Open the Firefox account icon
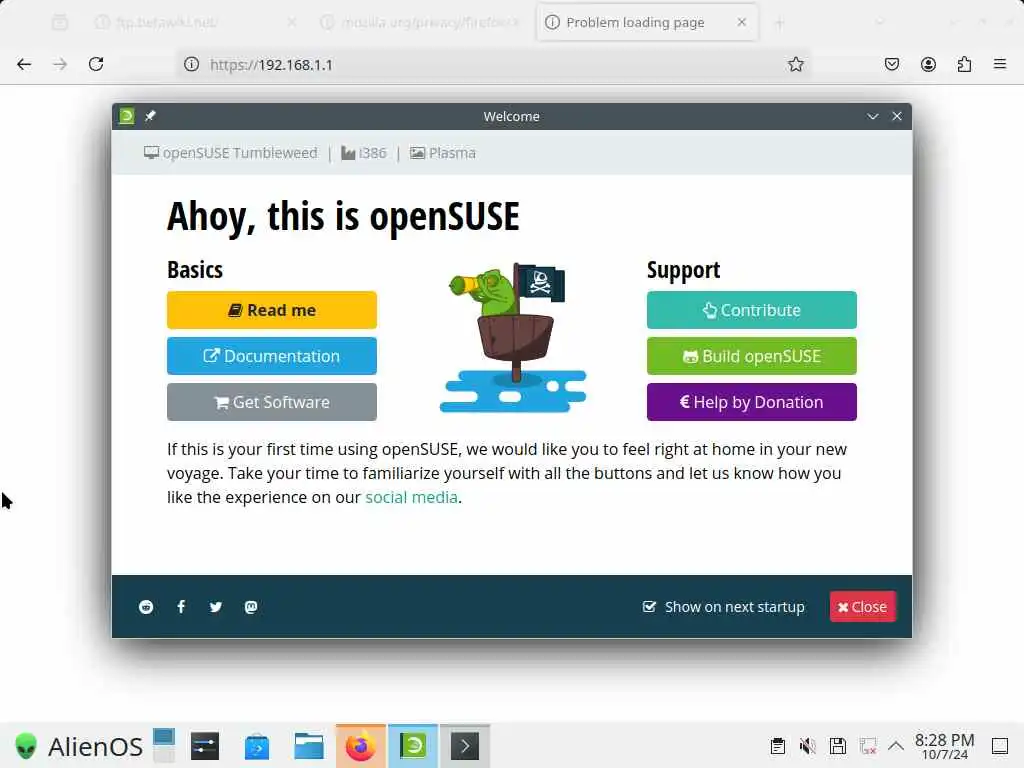Viewport: 1024px width, 768px height. pyautogui.click(x=928, y=64)
